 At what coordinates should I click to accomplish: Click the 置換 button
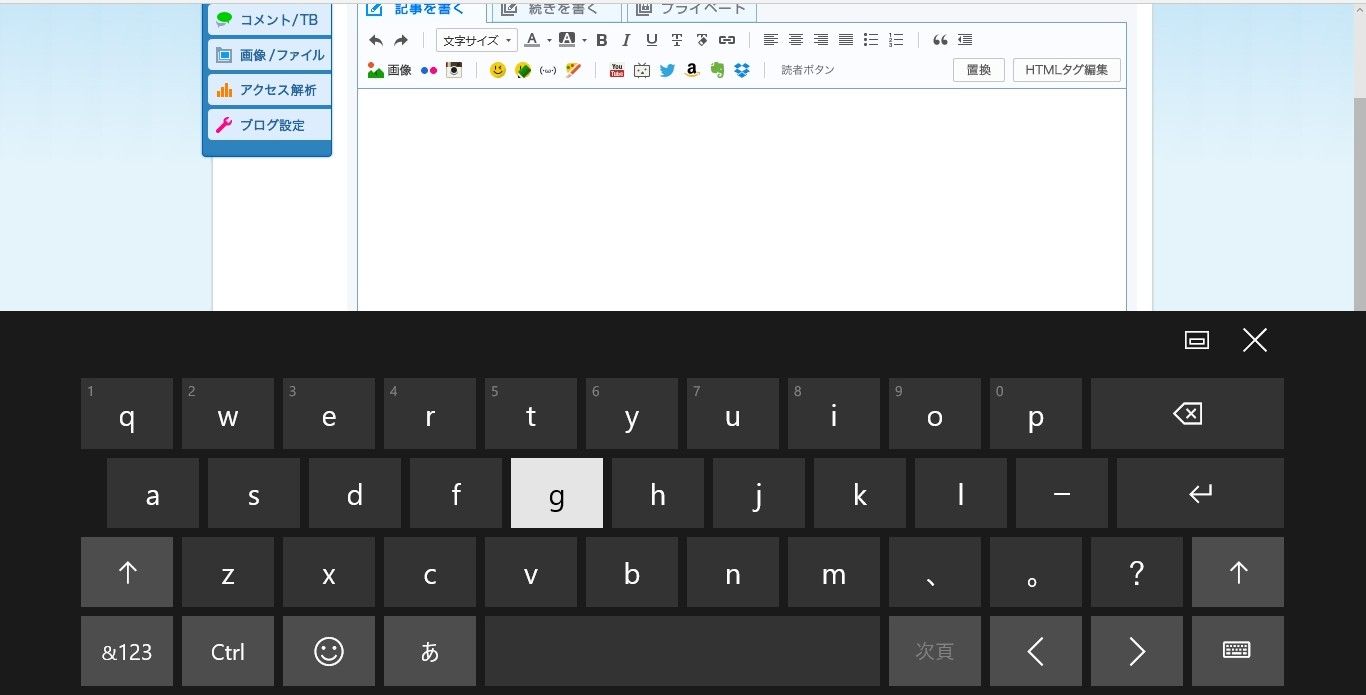pyautogui.click(x=979, y=70)
